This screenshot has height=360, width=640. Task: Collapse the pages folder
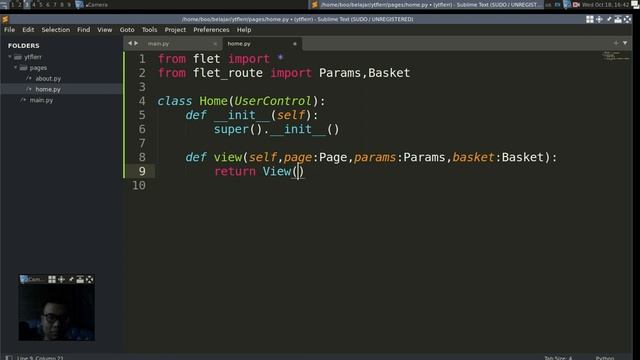coord(16,68)
